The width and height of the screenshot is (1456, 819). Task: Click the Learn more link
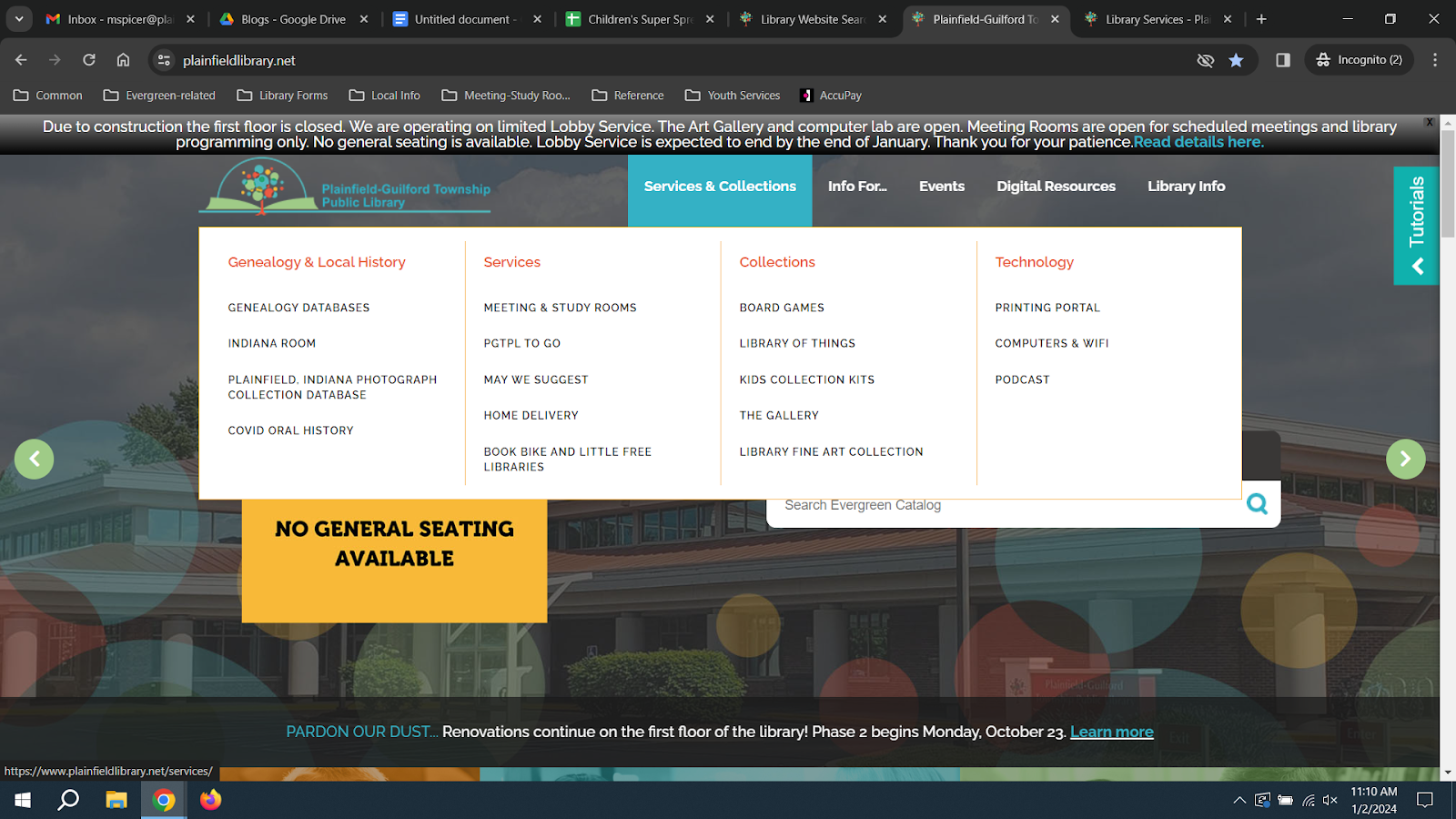tap(1111, 732)
